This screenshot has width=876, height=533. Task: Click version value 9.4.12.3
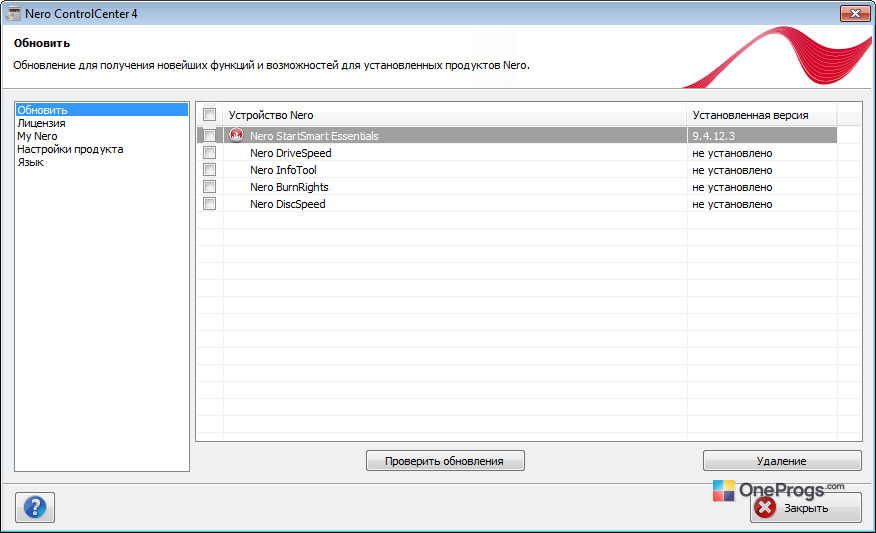tap(713, 136)
